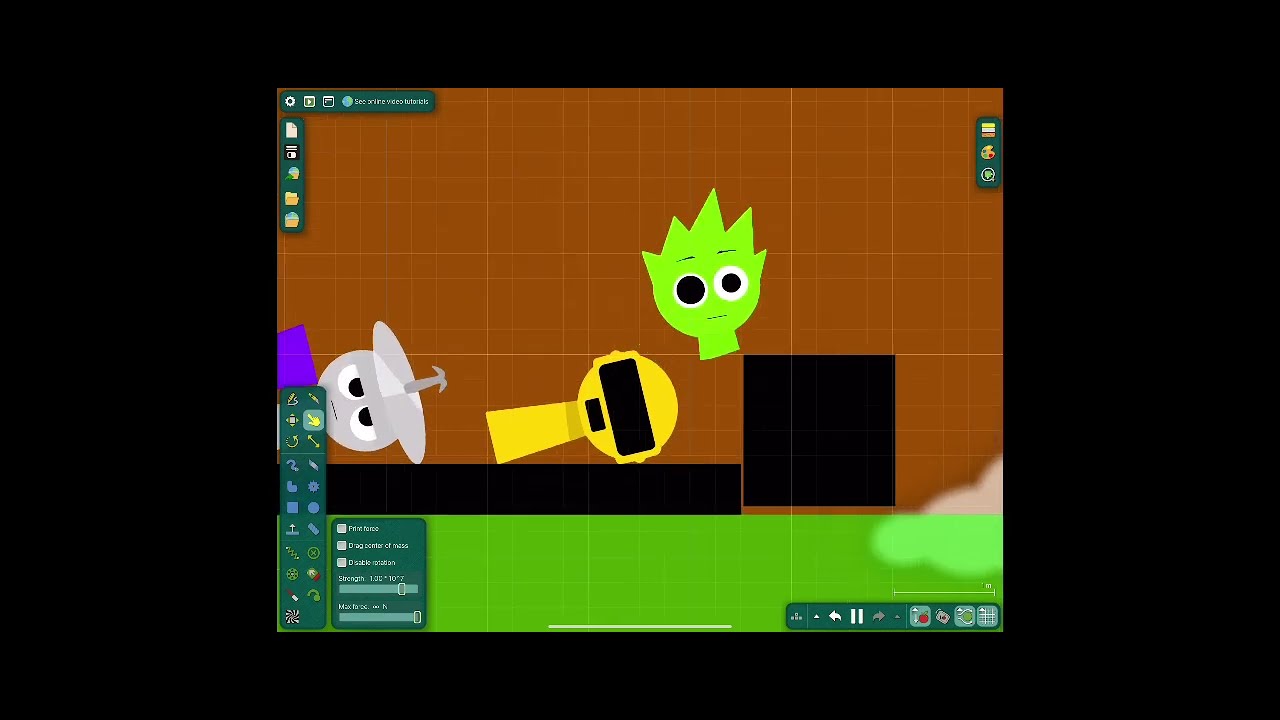Image resolution: width=1280 pixels, height=720 pixels.
Task: Select the Gear tool
Action: click(x=313, y=486)
